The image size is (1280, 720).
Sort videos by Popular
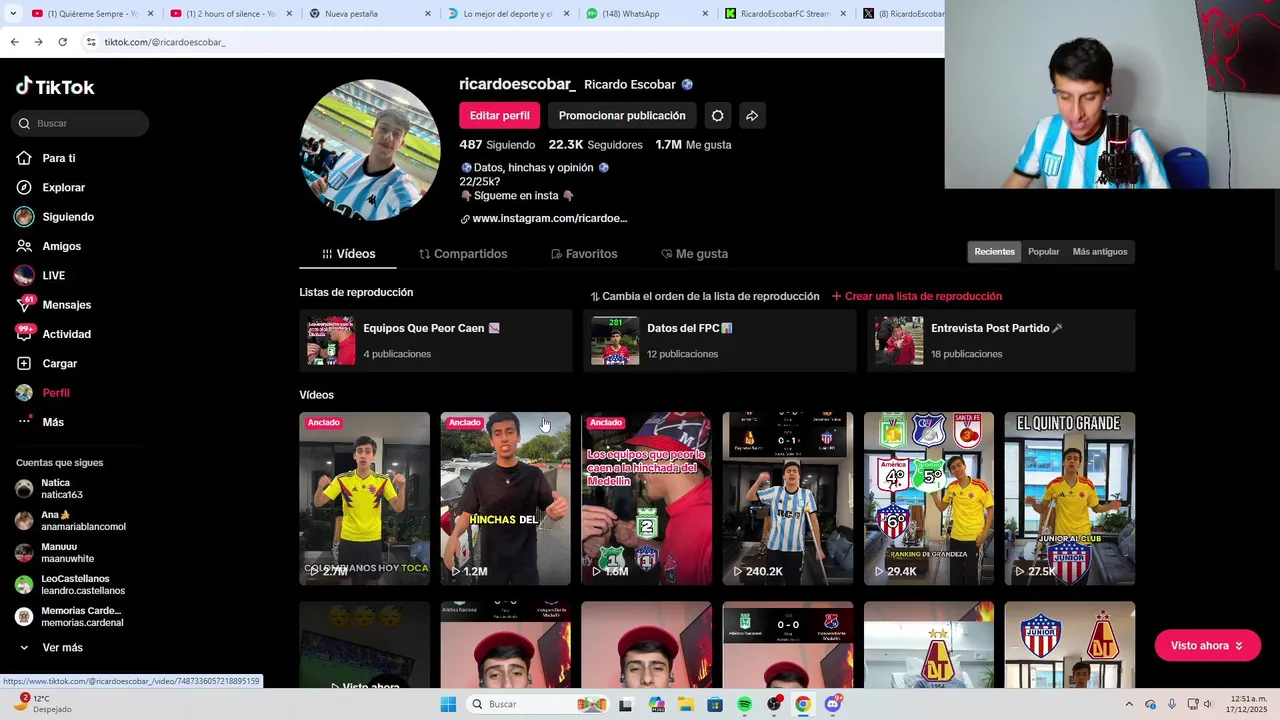click(1043, 252)
